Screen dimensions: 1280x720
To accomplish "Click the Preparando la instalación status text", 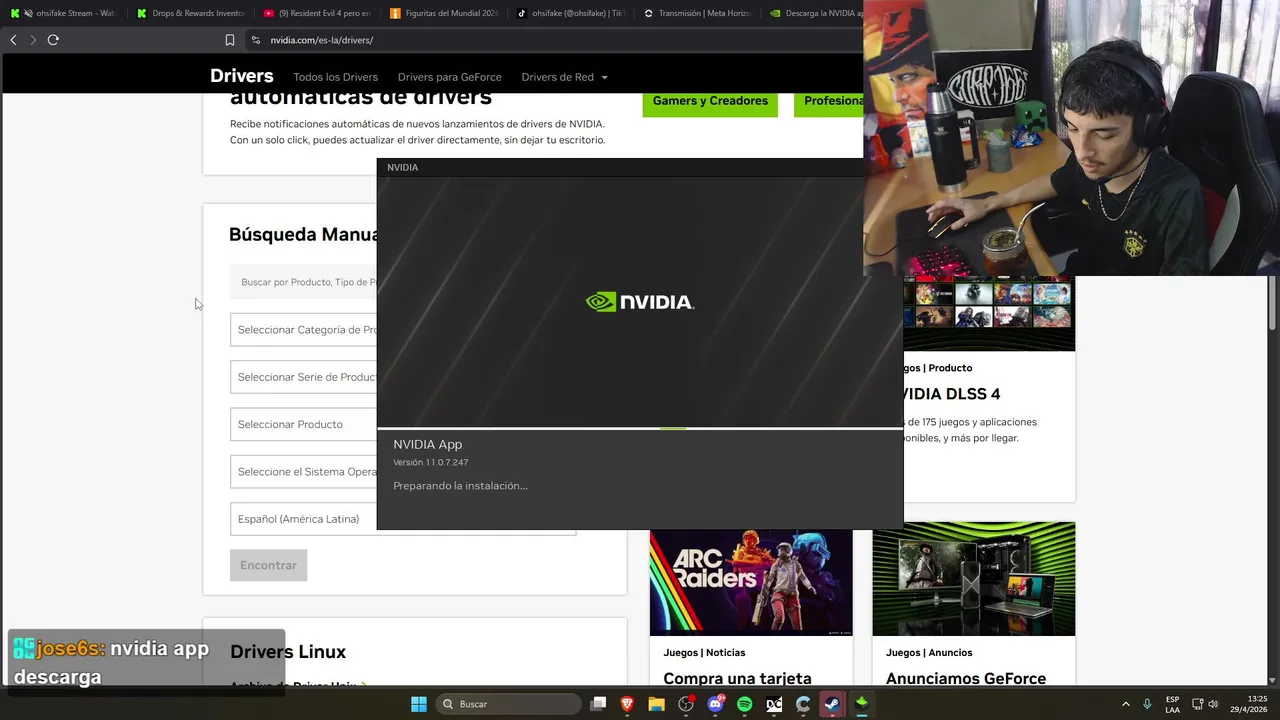I will (x=460, y=486).
